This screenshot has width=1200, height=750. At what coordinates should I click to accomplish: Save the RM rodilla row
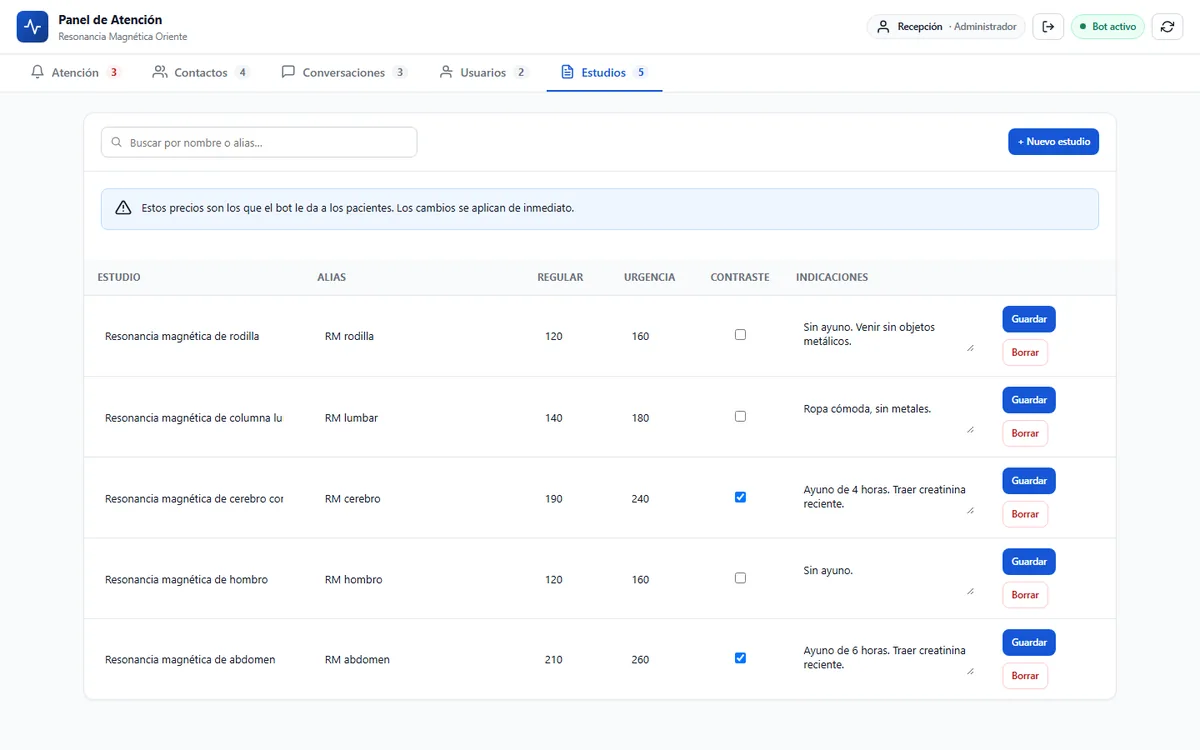click(1029, 319)
